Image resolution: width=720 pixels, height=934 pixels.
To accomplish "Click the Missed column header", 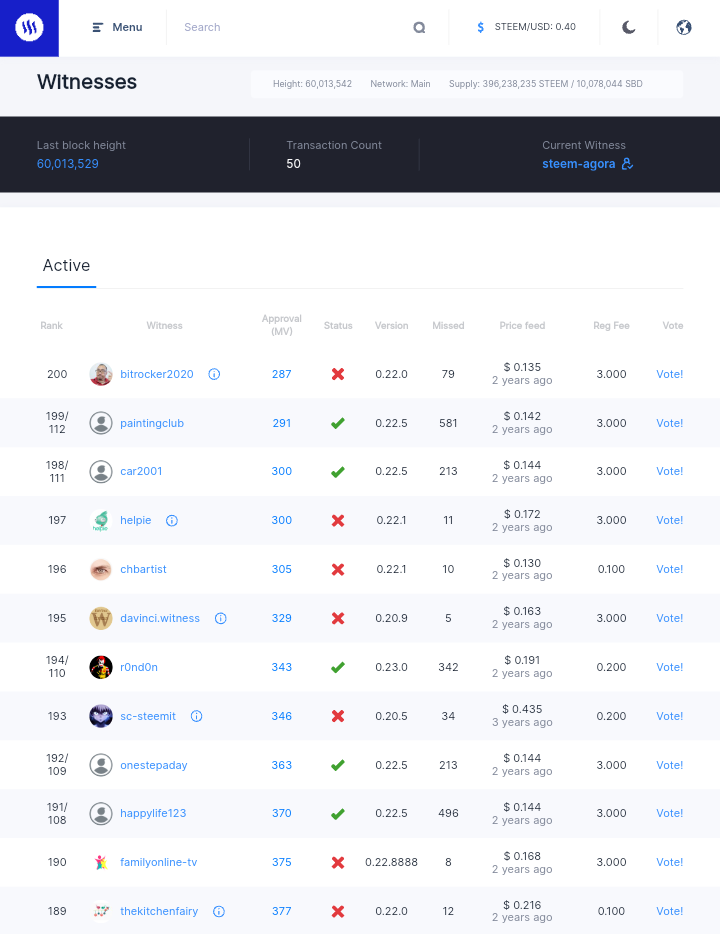I will (x=448, y=326).
